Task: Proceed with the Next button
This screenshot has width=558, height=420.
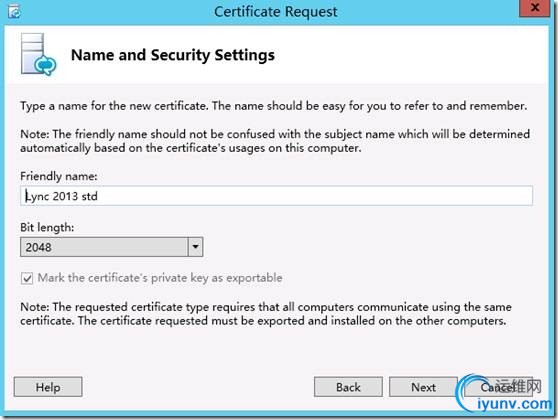Action: click(x=423, y=387)
